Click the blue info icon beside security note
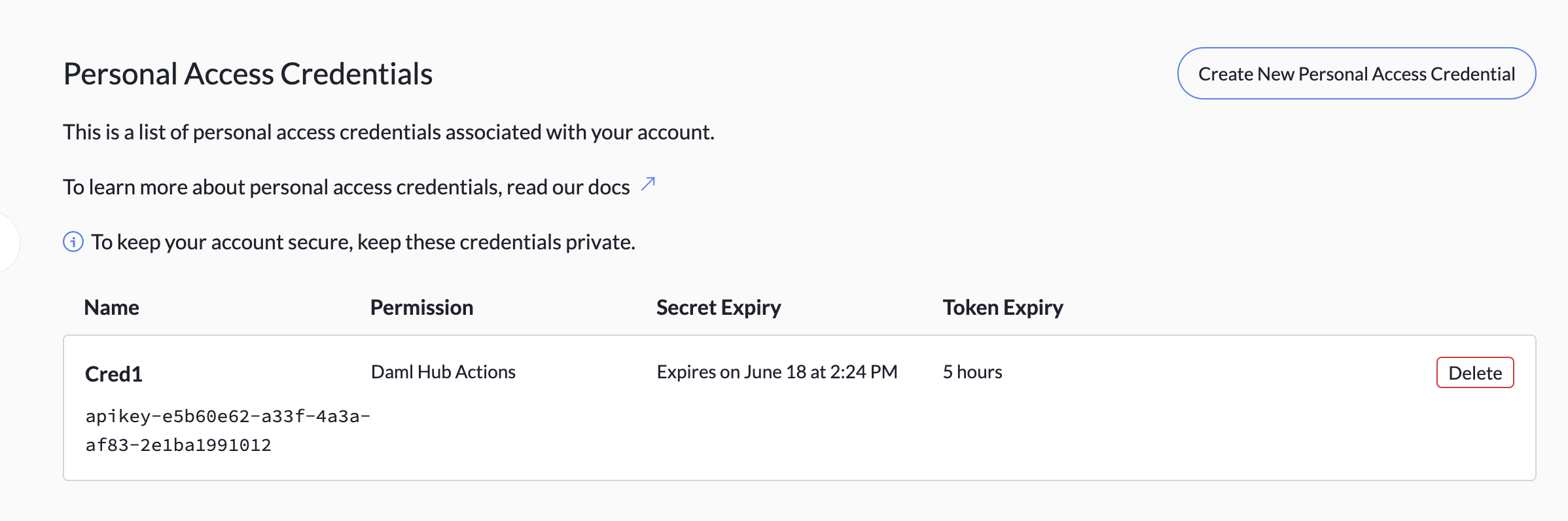The width and height of the screenshot is (1568, 521). [73, 242]
